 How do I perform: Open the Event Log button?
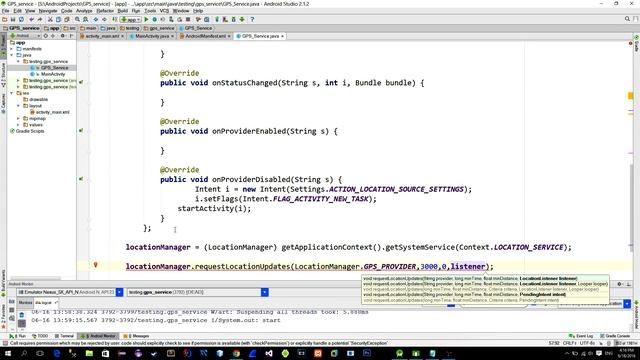[581, 336]
